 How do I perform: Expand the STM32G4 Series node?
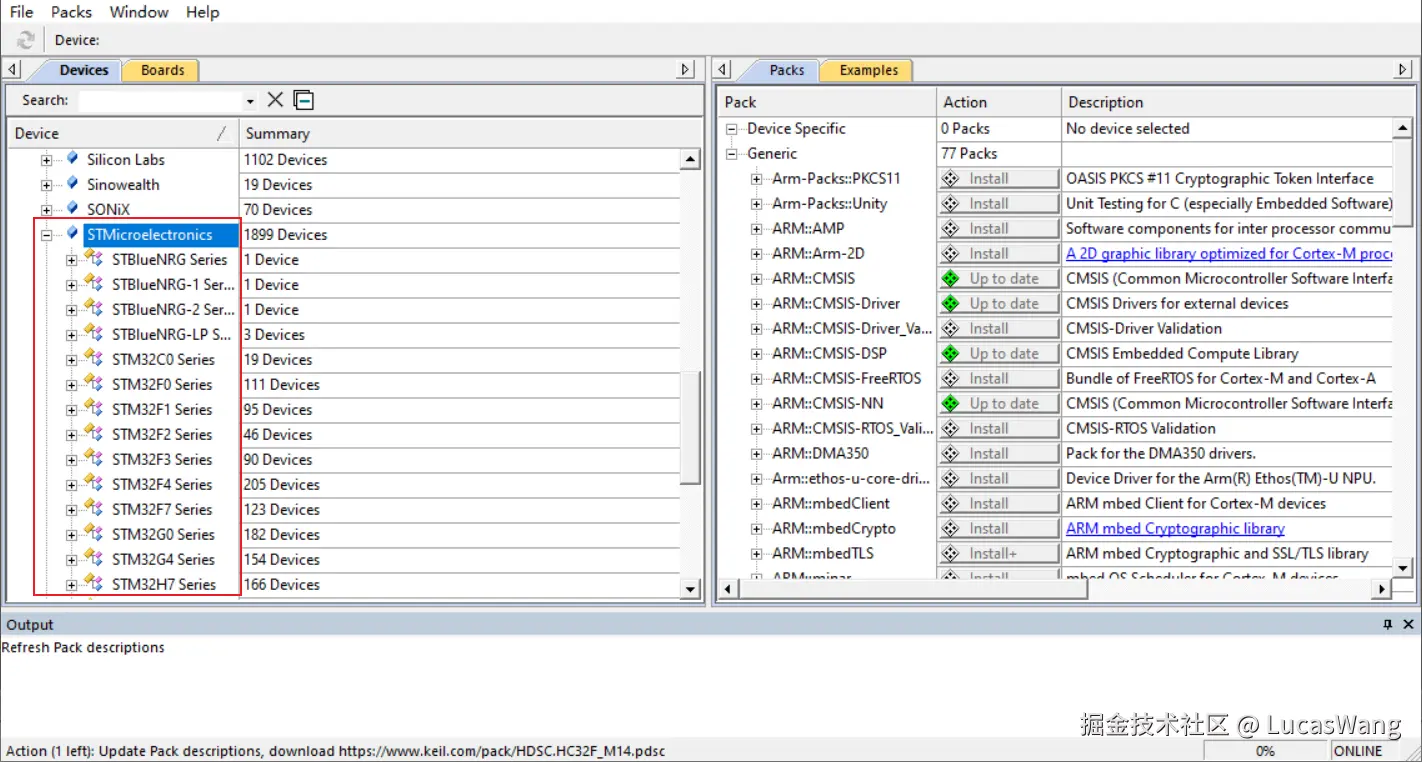(x=71, y=560)
